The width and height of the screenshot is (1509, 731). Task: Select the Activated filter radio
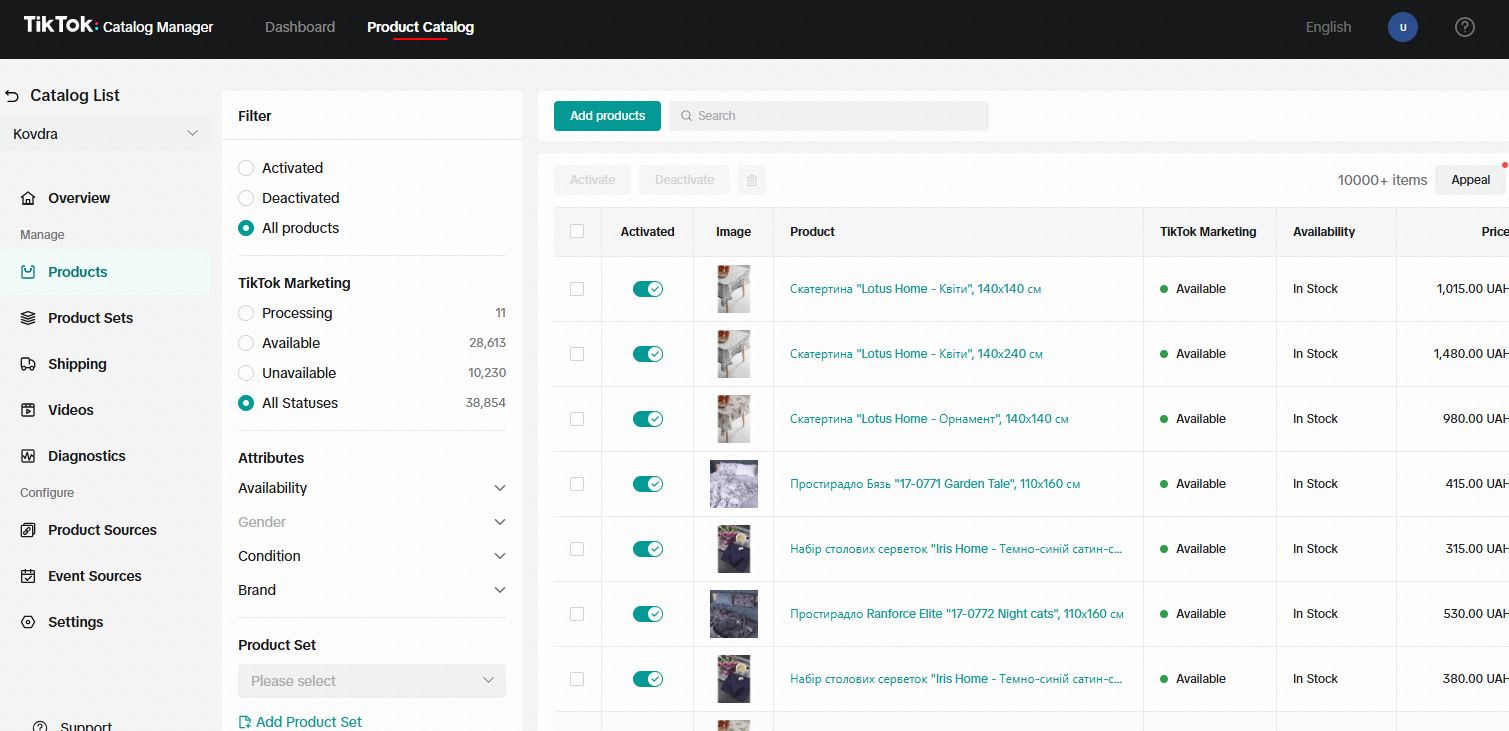[x=246, y=168]
